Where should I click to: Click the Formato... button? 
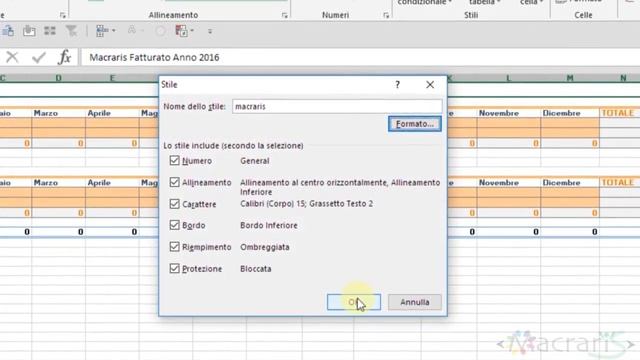[x=415, y=124]
